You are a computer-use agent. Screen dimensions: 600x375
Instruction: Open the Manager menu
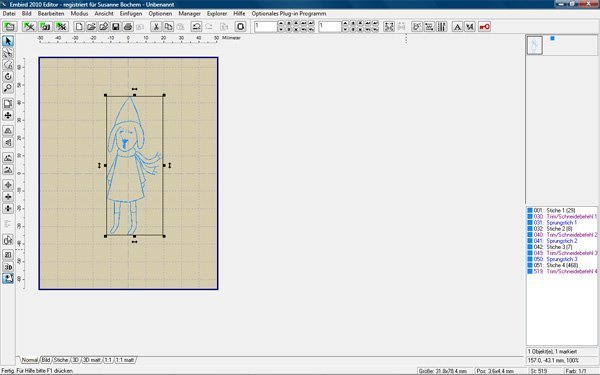[x=189, y=13]
